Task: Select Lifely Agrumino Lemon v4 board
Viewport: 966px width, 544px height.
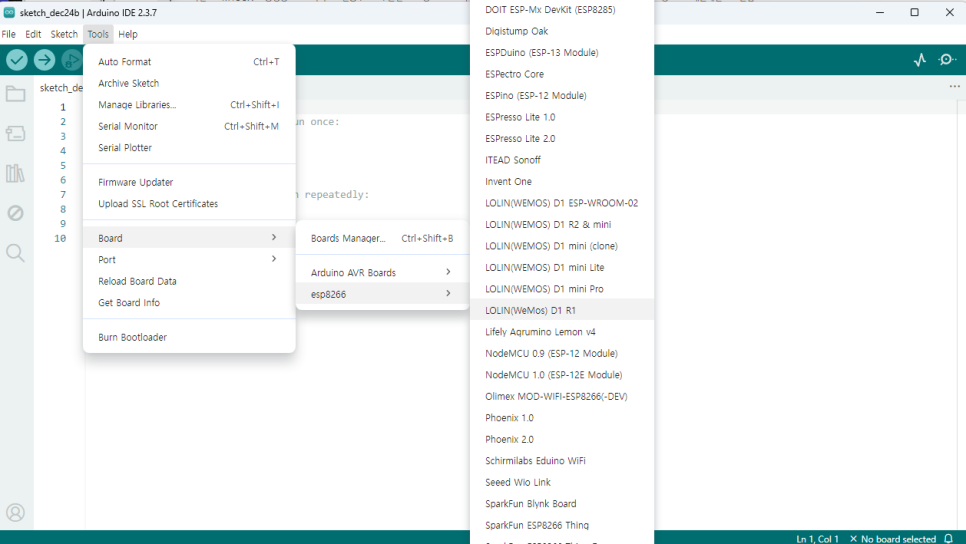Action: (562, 332)
